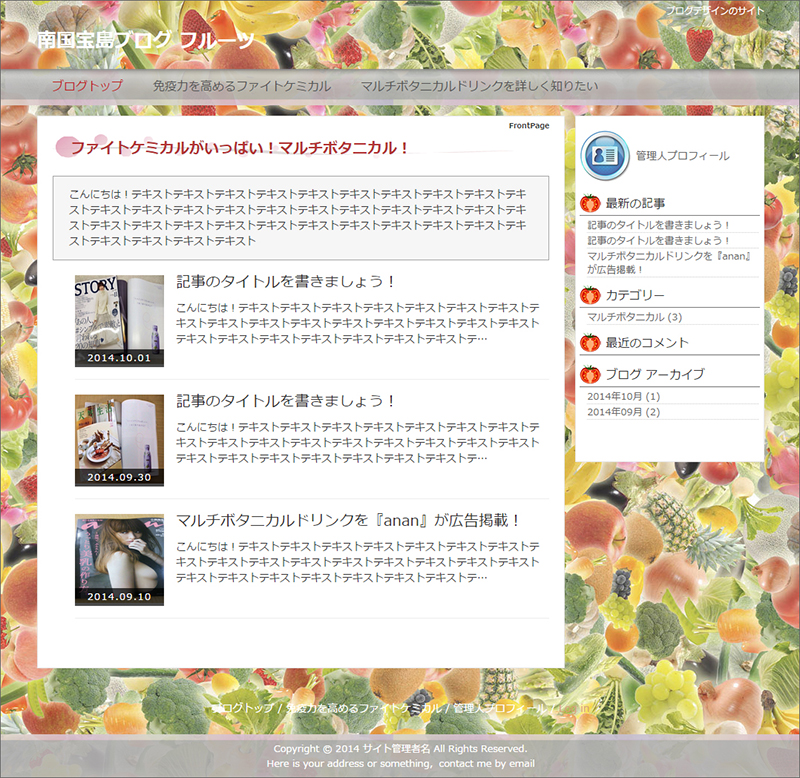
Task: Click tomato icon beside カテゴリー
Action: [590, 295]
